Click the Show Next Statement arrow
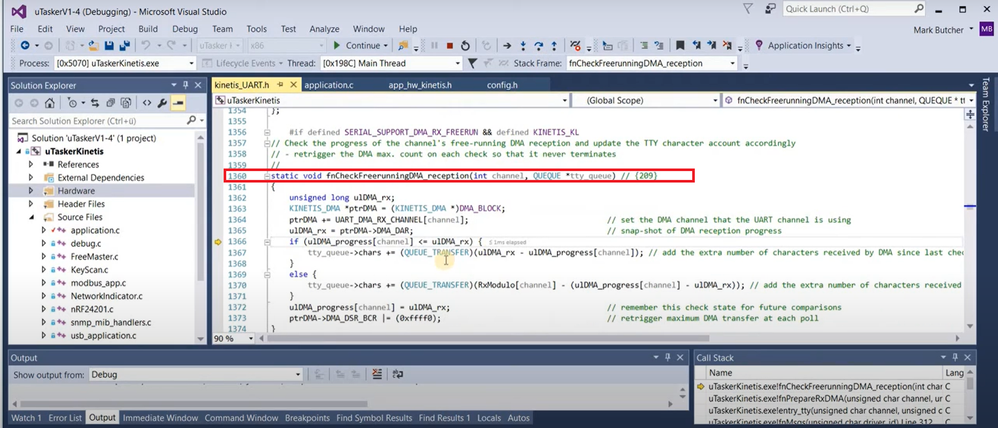The width and height of the screenshot is (998, 428). [x=507, y=46]
